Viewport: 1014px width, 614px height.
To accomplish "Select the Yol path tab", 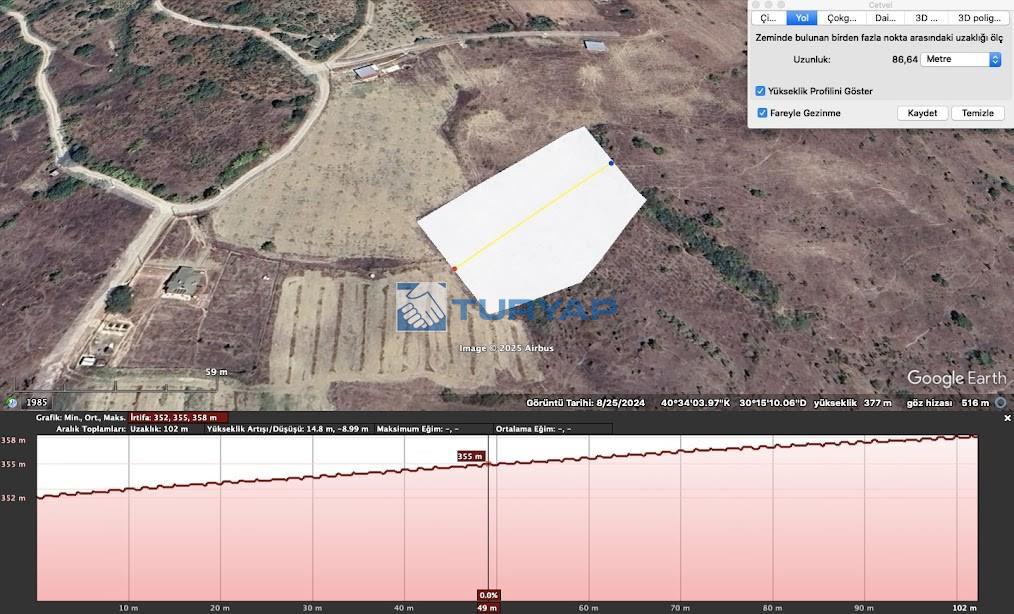I will 802,18.
